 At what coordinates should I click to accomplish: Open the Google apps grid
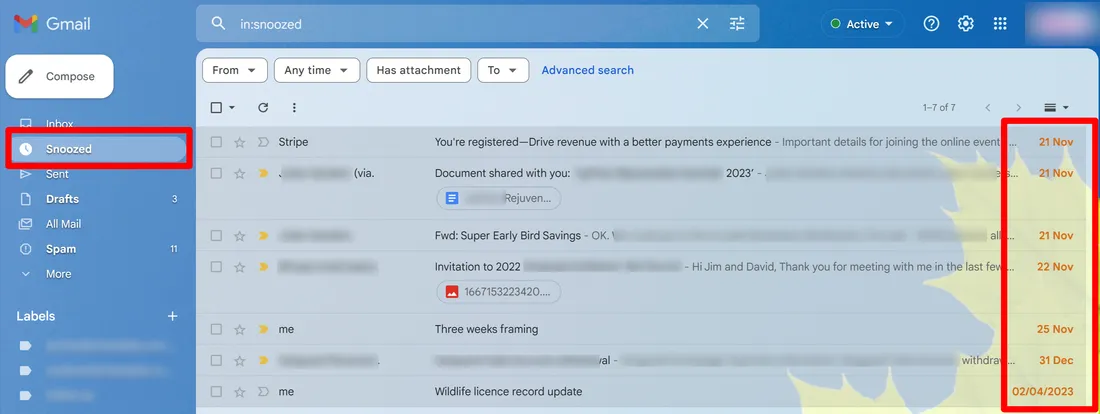(1000, 24)
